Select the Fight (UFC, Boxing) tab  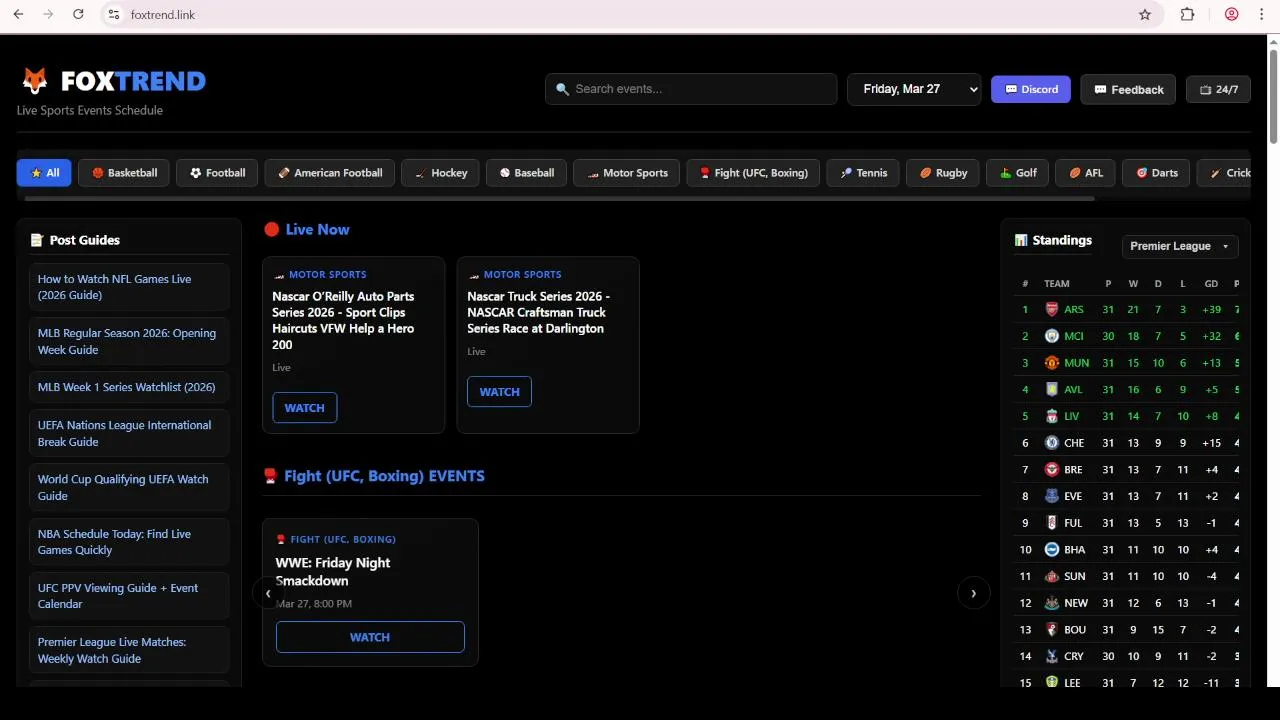coord(754,173)
